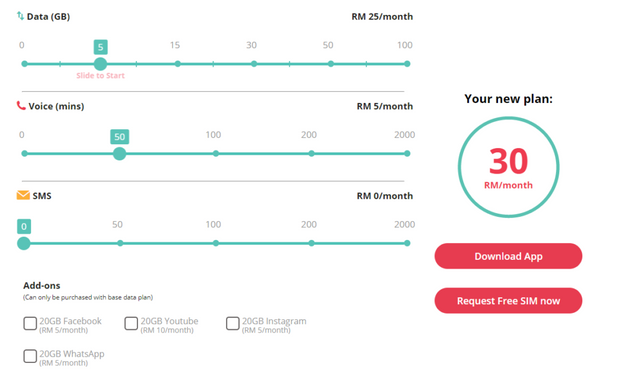
Task: Click the Data arrows icon
Action: [20, 16]
